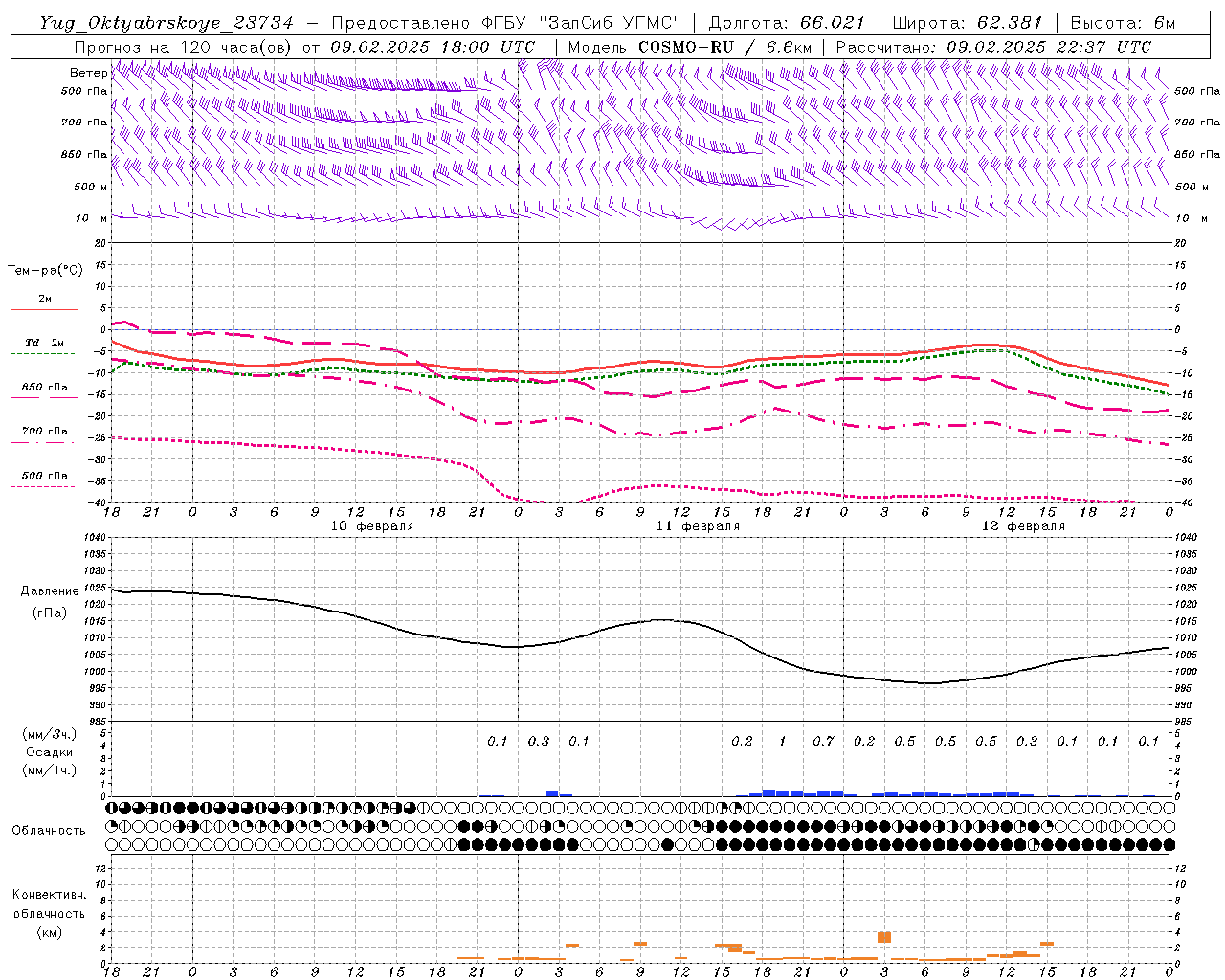This screenshot has width=1225, height=980.
Task: Click the tallest orange convective cloud bar
Action: (884, 937)
